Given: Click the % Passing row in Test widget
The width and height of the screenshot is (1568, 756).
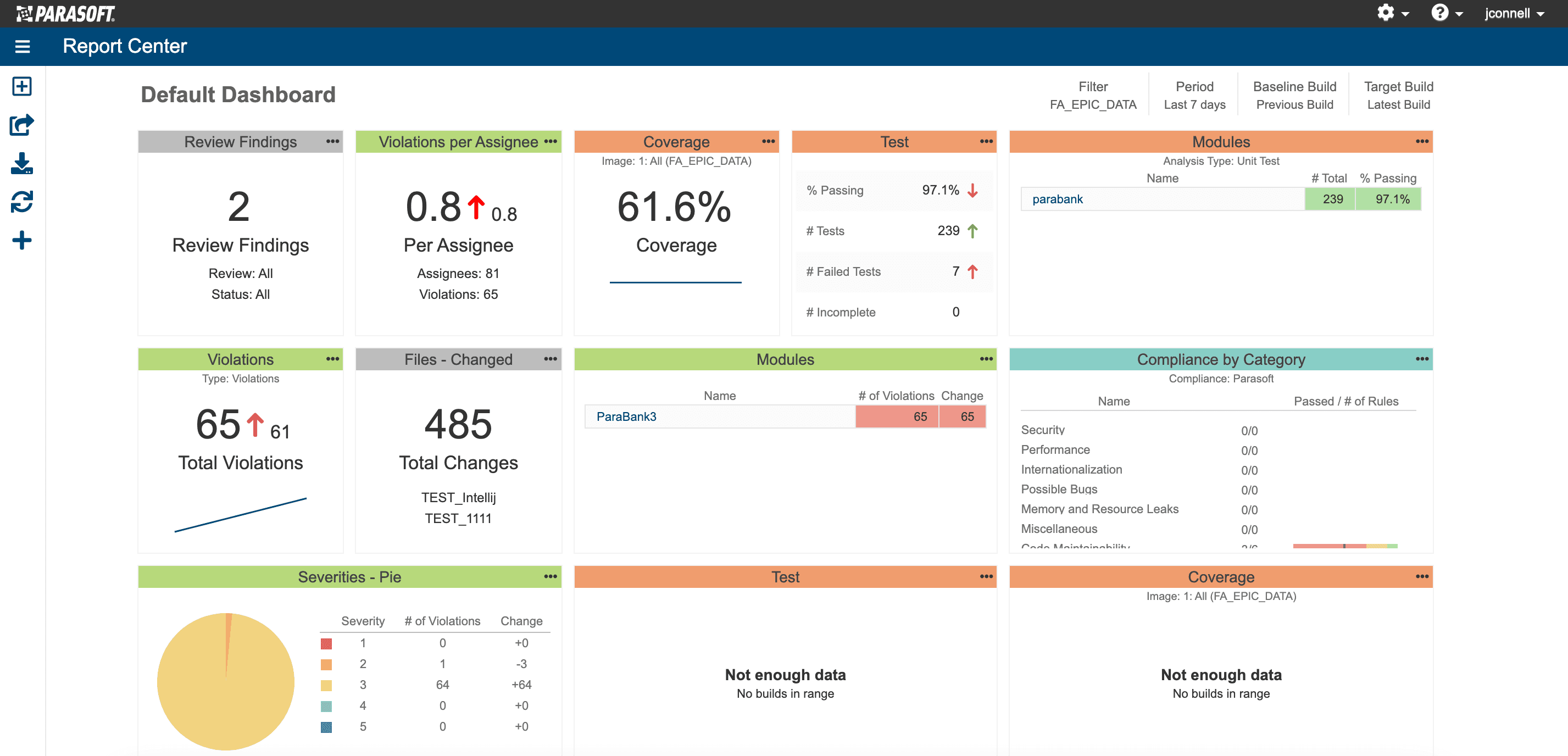Looking at the screenshot, I should [x=893, y=190].
